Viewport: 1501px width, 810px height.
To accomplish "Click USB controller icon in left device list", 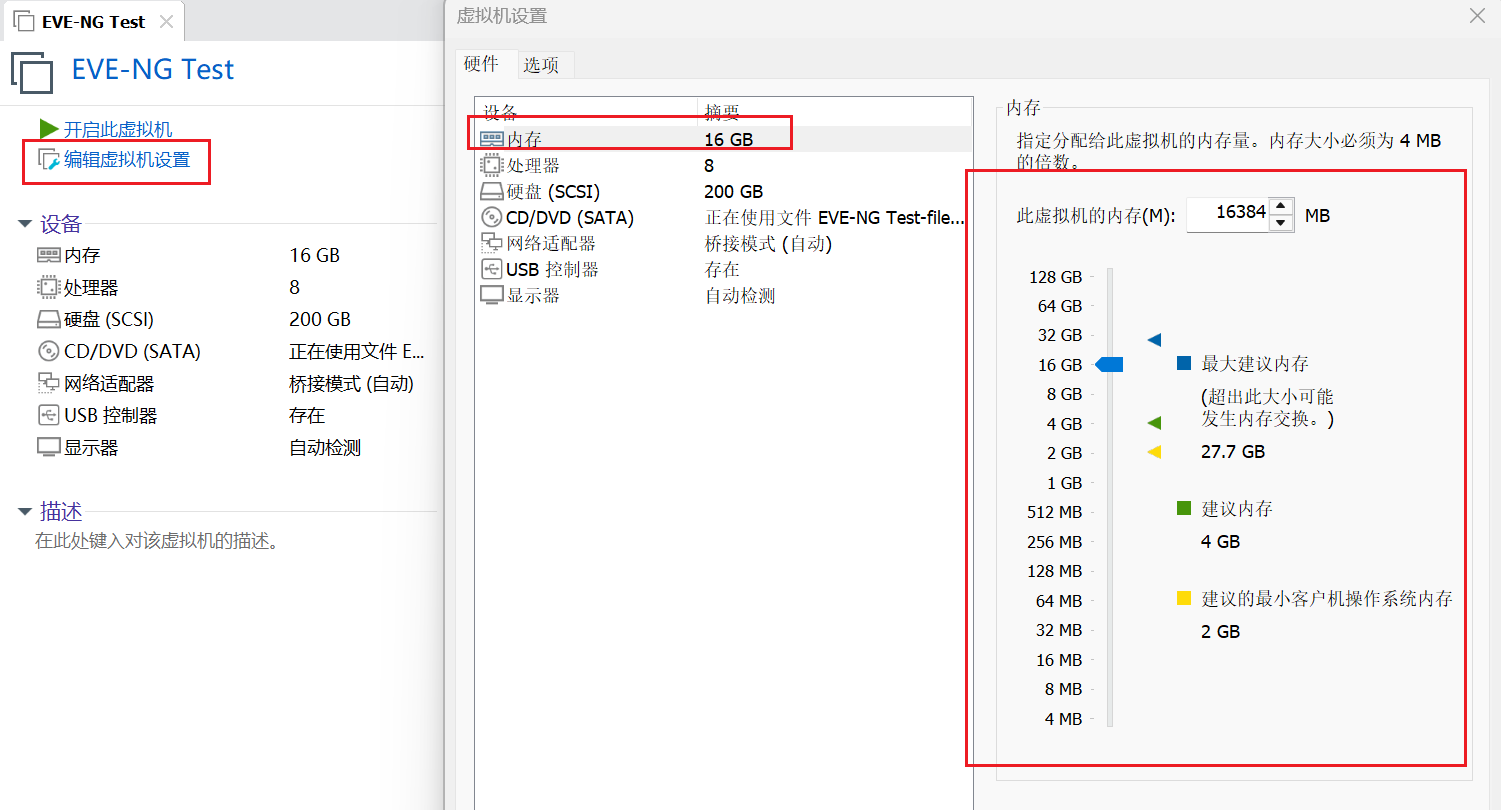I will coord(49,415).
